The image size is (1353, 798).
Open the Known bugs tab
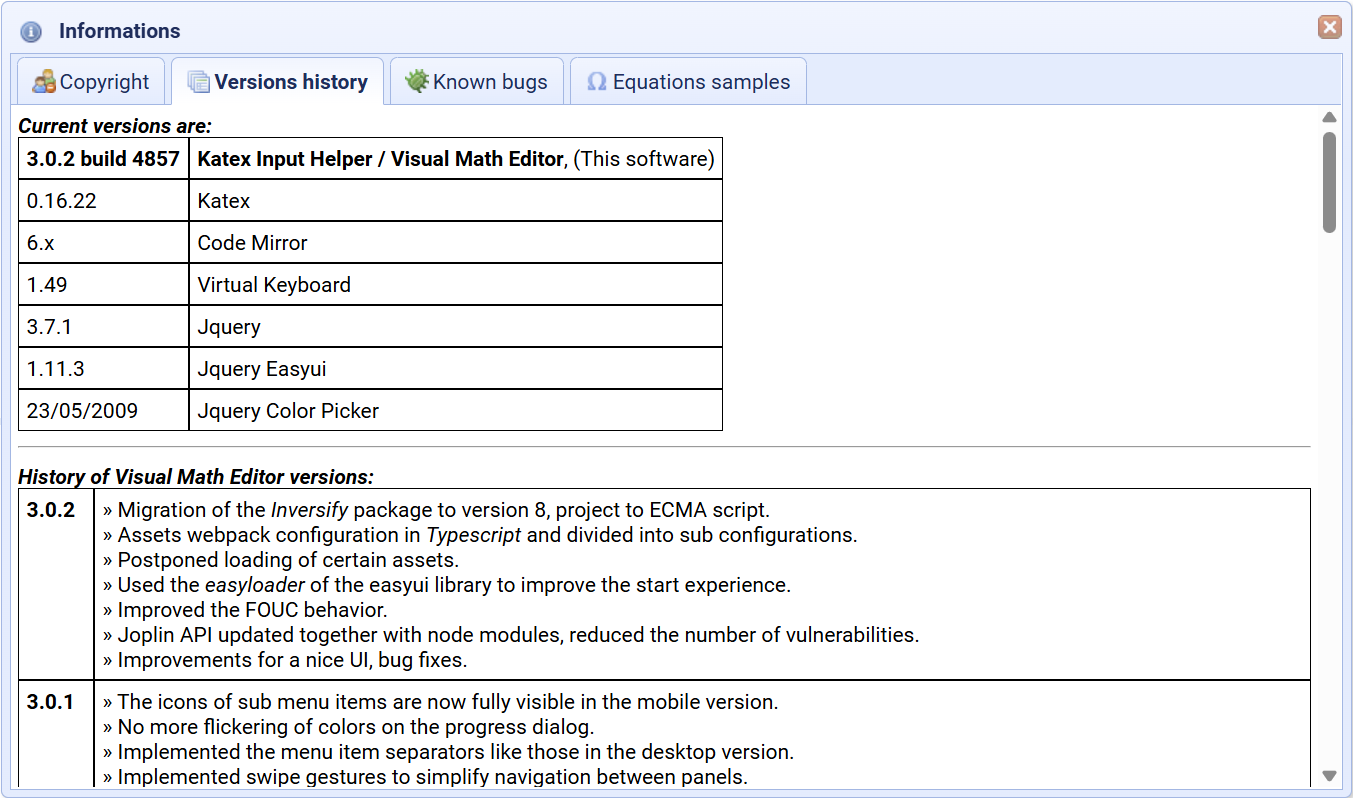pyautogui.click(x=476, y=81)
